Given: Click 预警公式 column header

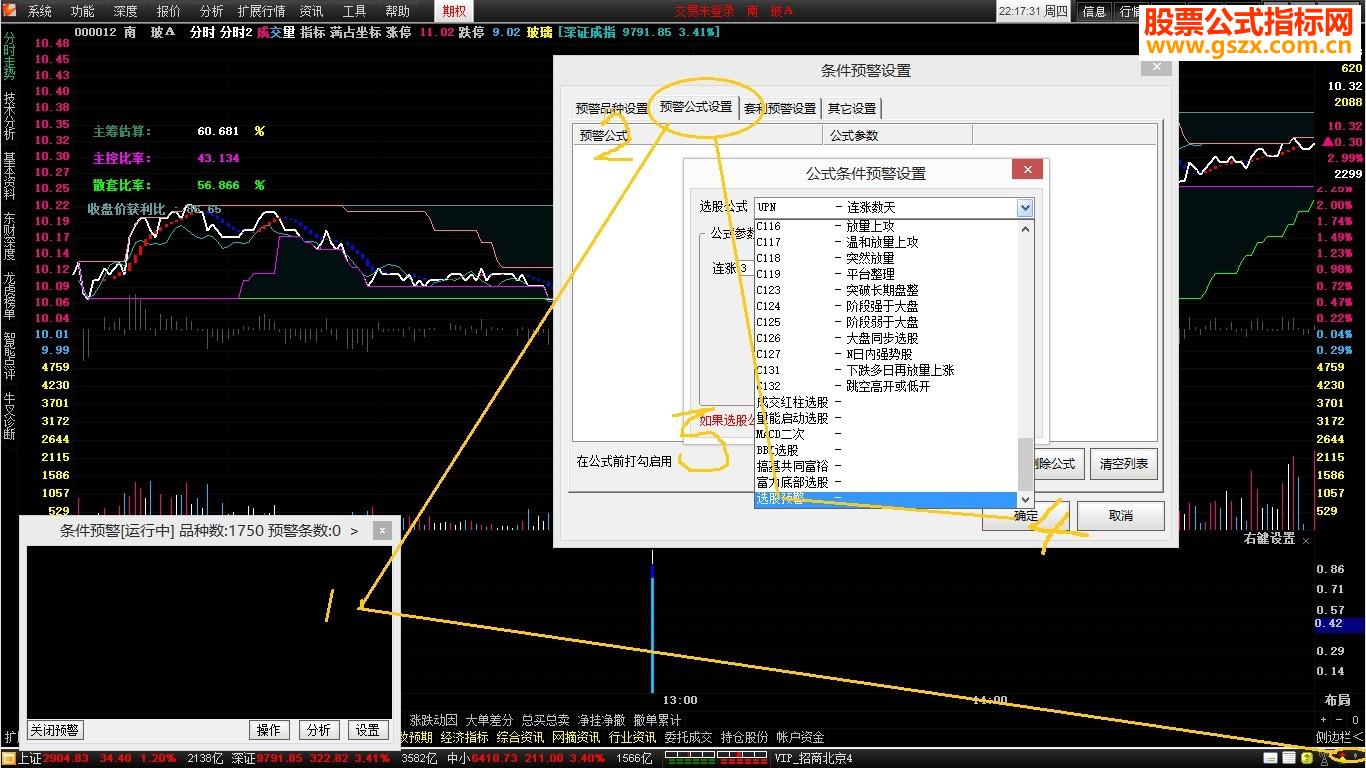Looking at the screenshot, I should click(697, 135).
